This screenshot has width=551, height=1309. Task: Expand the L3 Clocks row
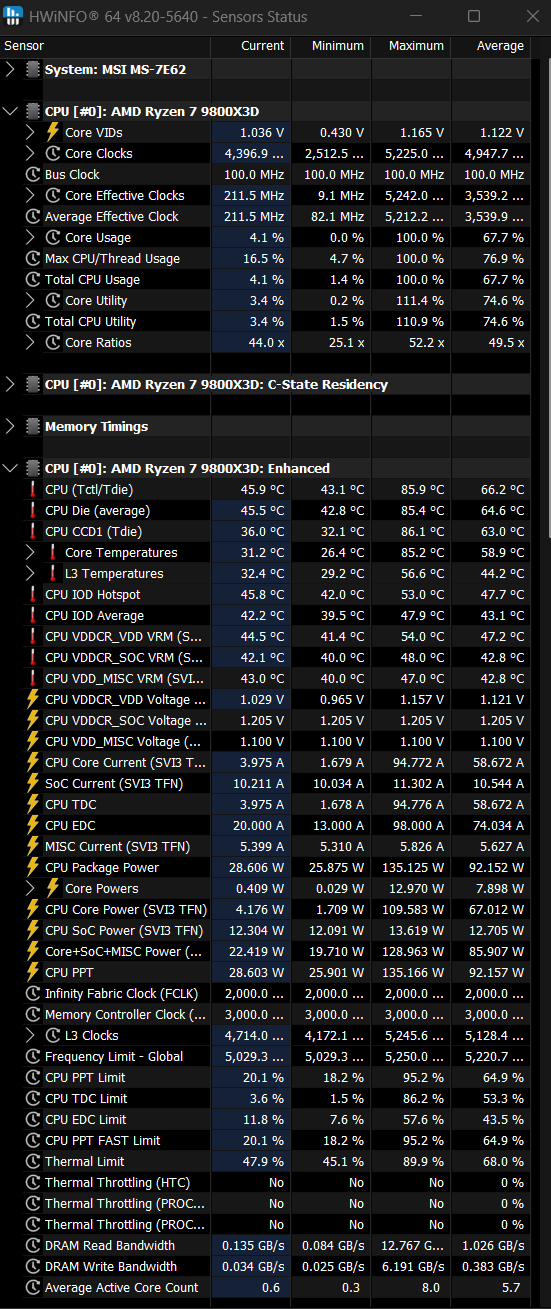click(31, 1035)
